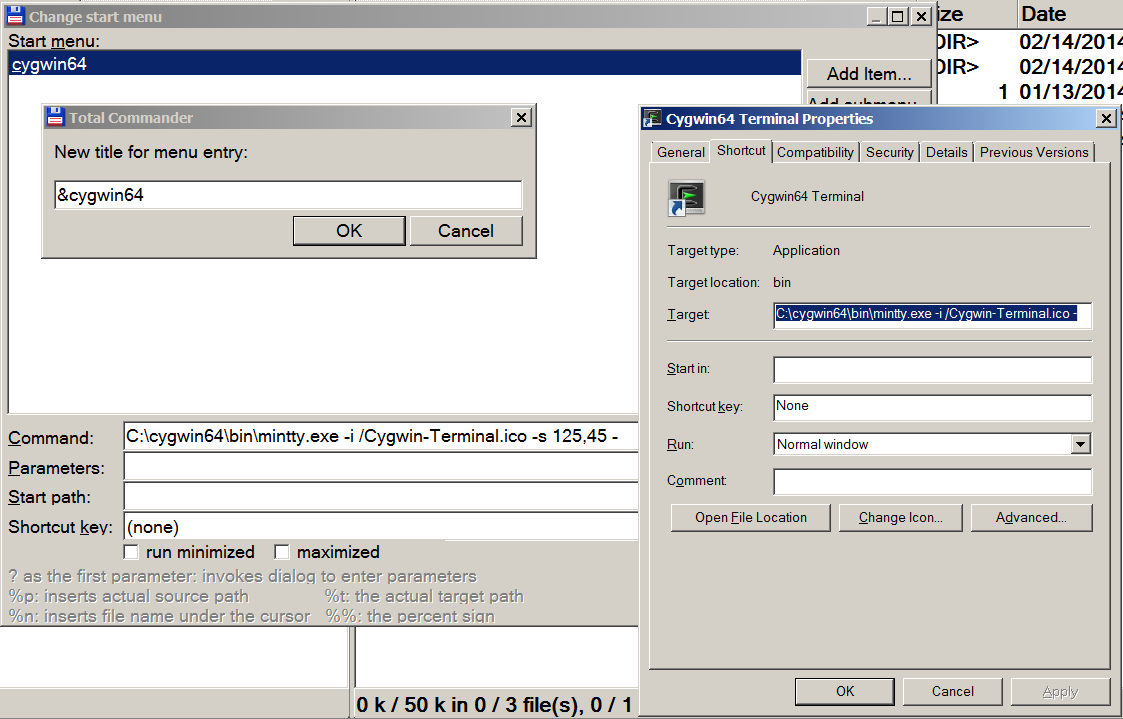Click the Change Icon... button
This screenshot has width=1123, height=719.
pyautogui.click(x=900, y=517)
